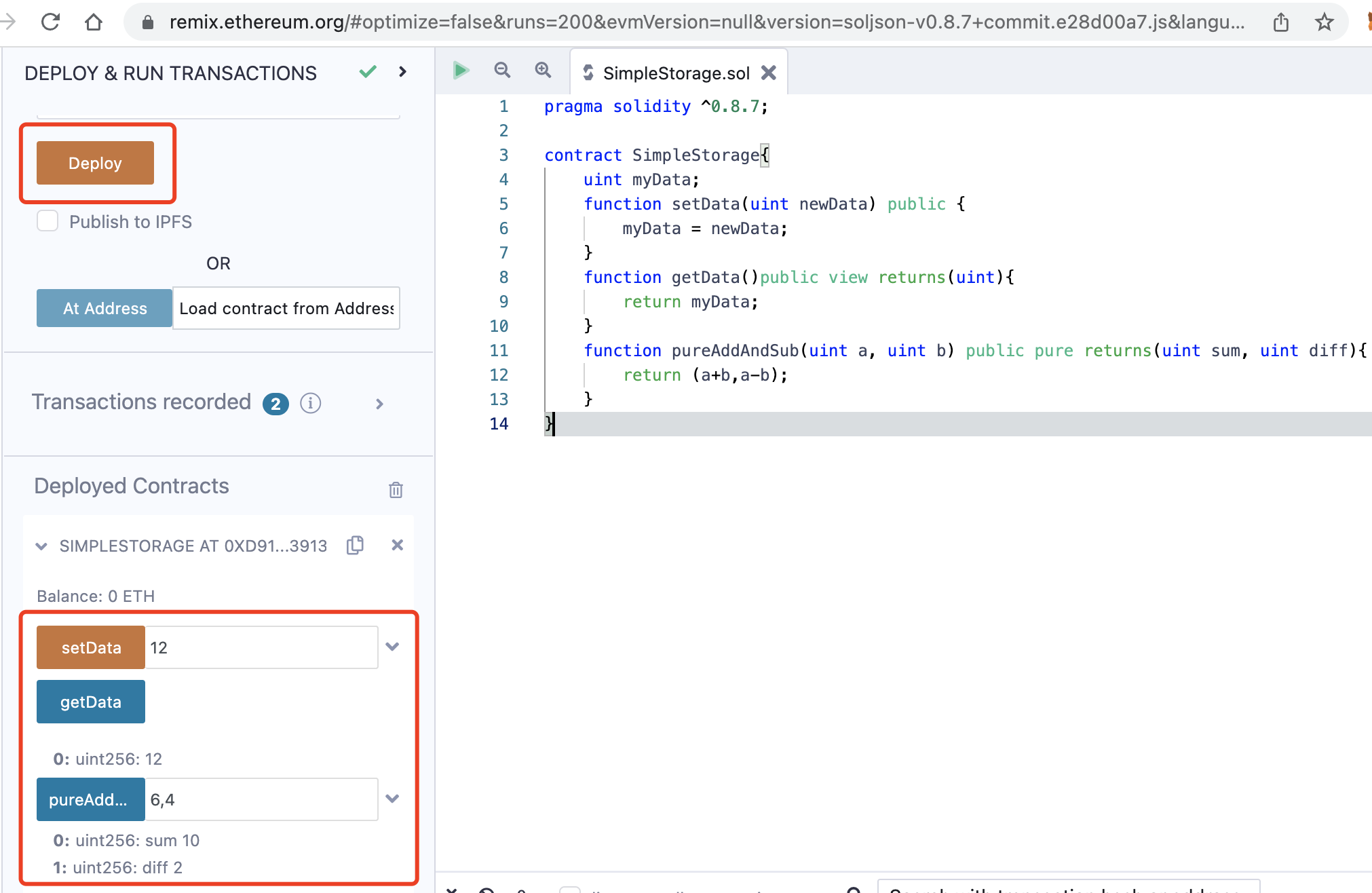Screen dimensions: 1372x893
Task: Reload the browser page
Action: (x=51, y=22)
